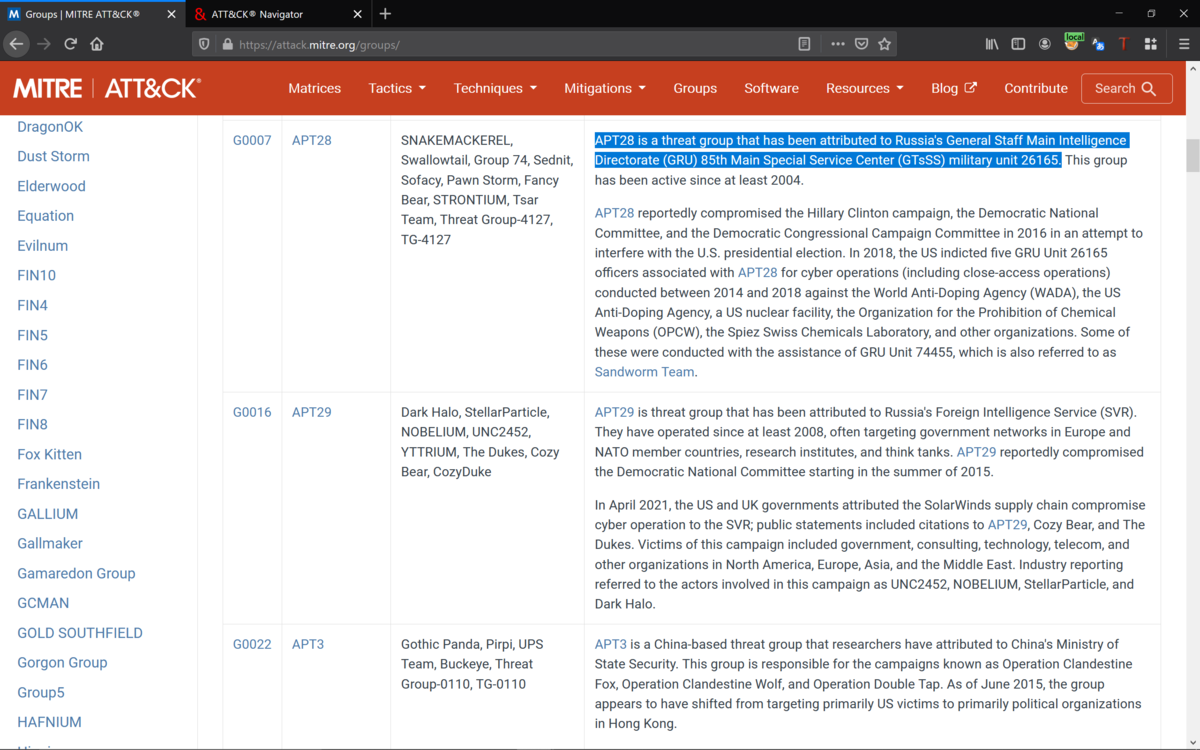The width and height of the screenshot is (1200, 750).
Task: Open the Firefox account icon
Action: [1045, 44]
